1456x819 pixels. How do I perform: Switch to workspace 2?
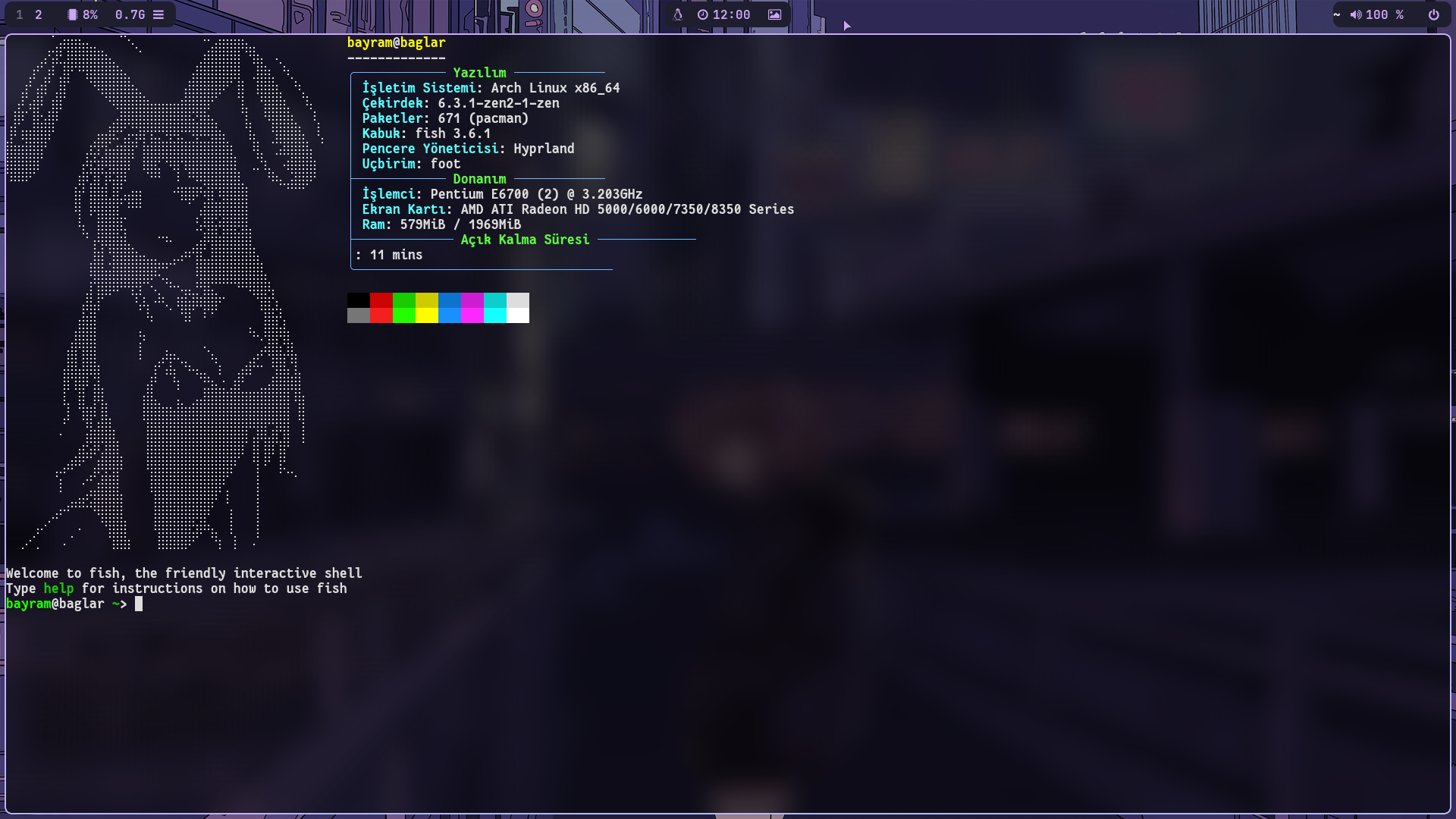tap(39, 14)
